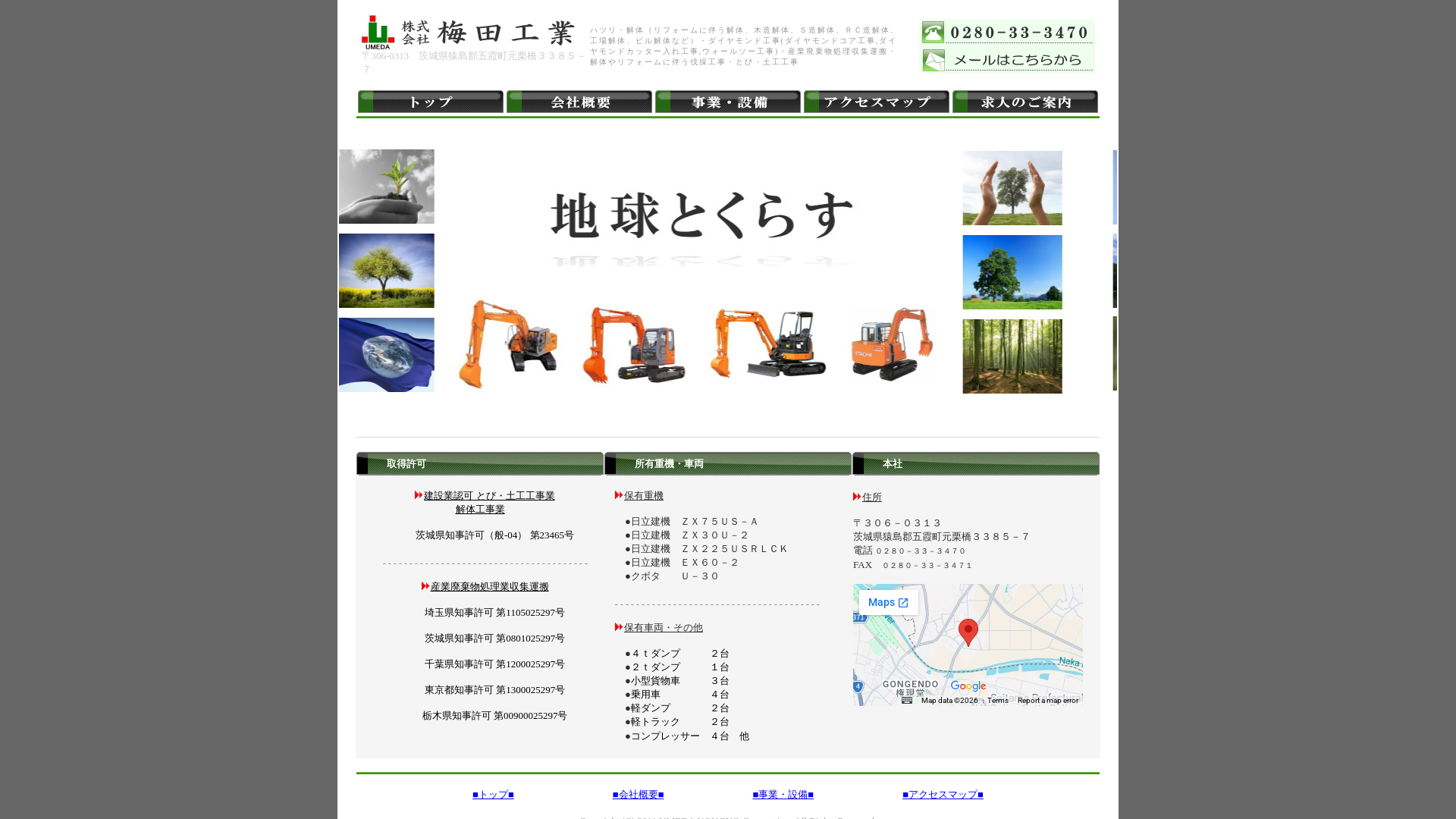
Task: Click the excavator with dozer blade image
Action: [767, 343]
